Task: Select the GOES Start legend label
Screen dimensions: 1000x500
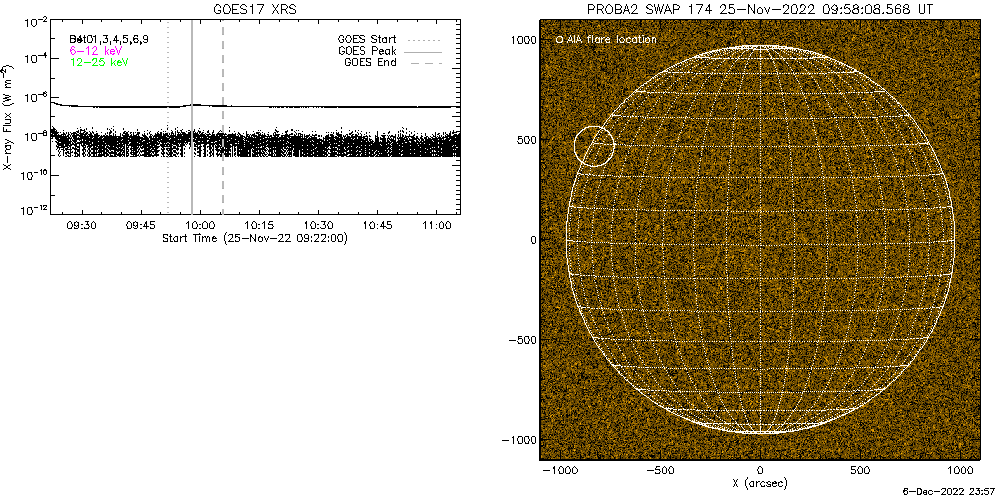Action: click(x=367, y=40)
